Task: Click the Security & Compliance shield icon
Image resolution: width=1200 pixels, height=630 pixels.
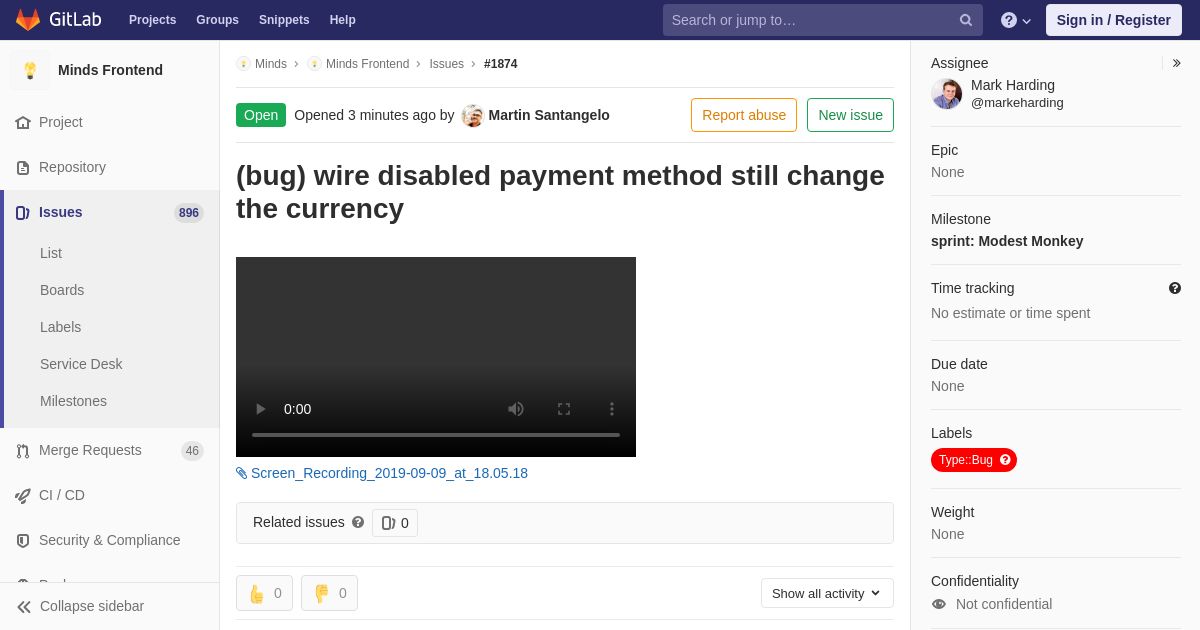Action: click(x=23, y=540)
